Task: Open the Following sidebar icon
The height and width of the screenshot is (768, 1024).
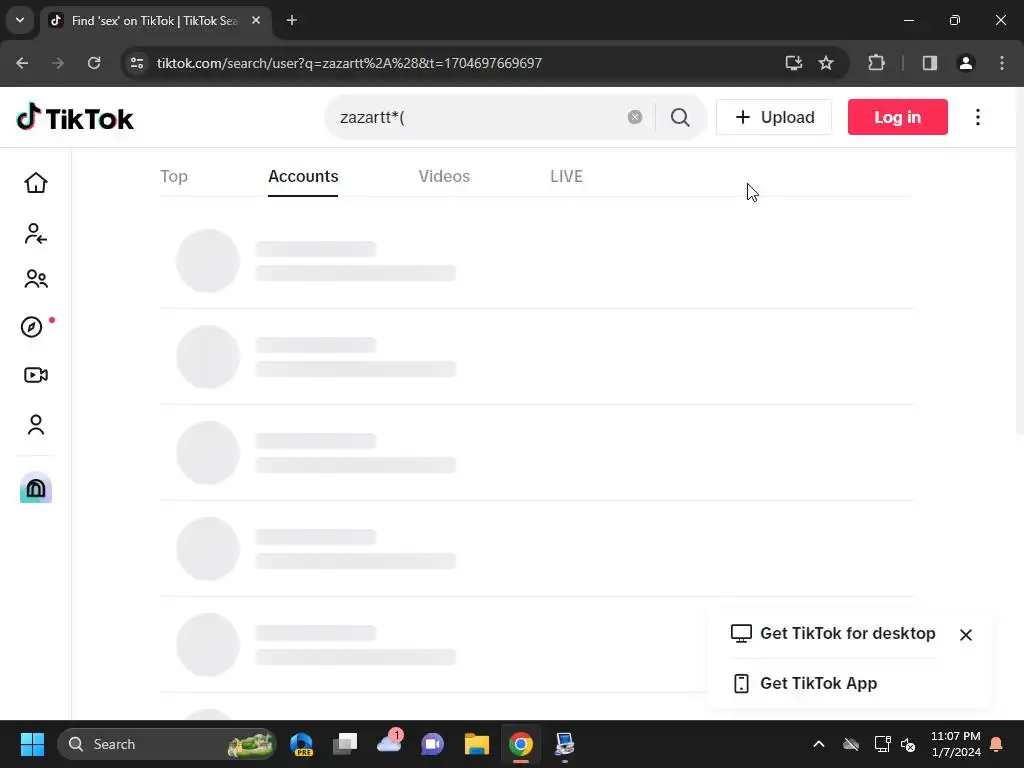Action: click(x=35, y=233)
